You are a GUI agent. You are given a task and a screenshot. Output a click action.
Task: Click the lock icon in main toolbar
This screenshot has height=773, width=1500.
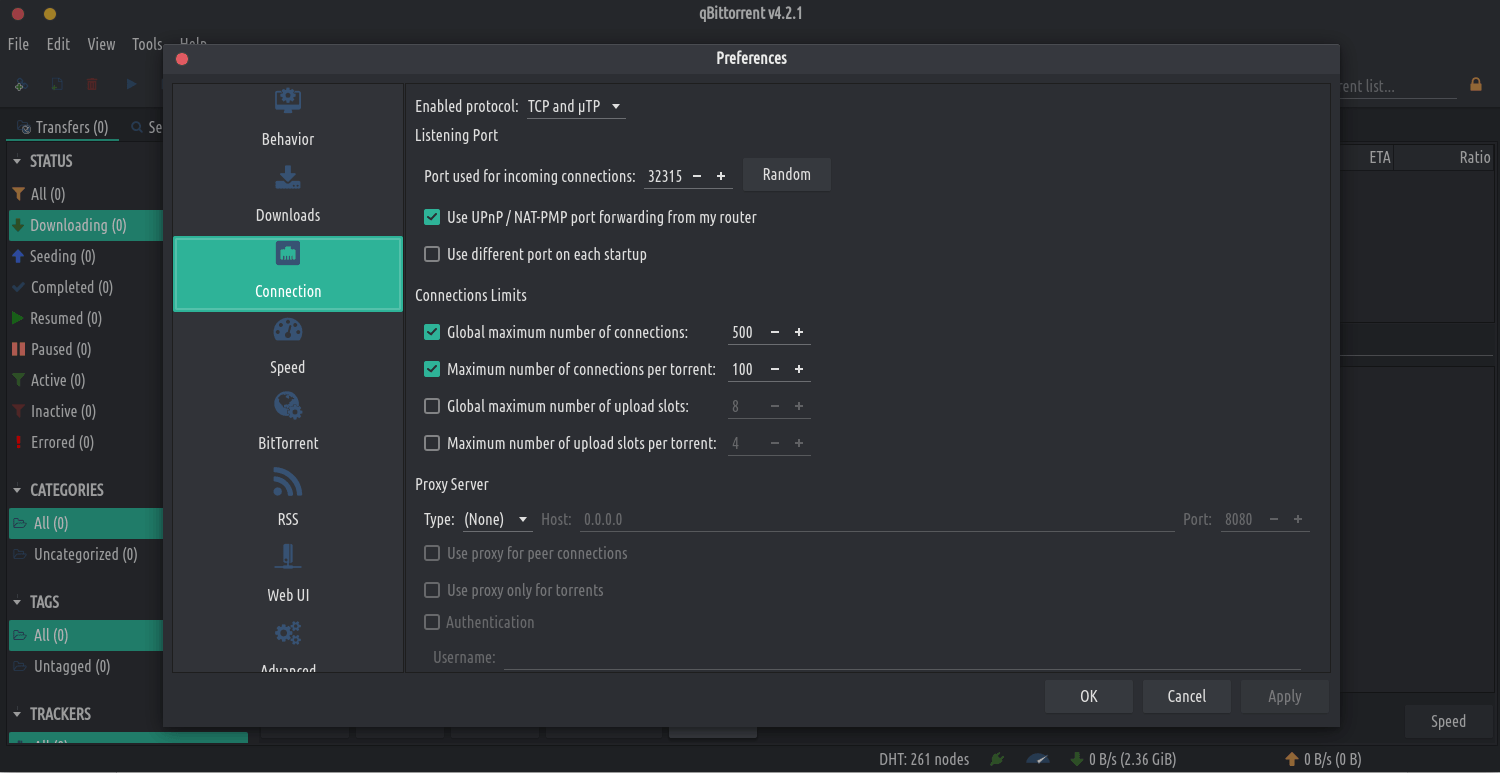click(x=1476, y=85)
